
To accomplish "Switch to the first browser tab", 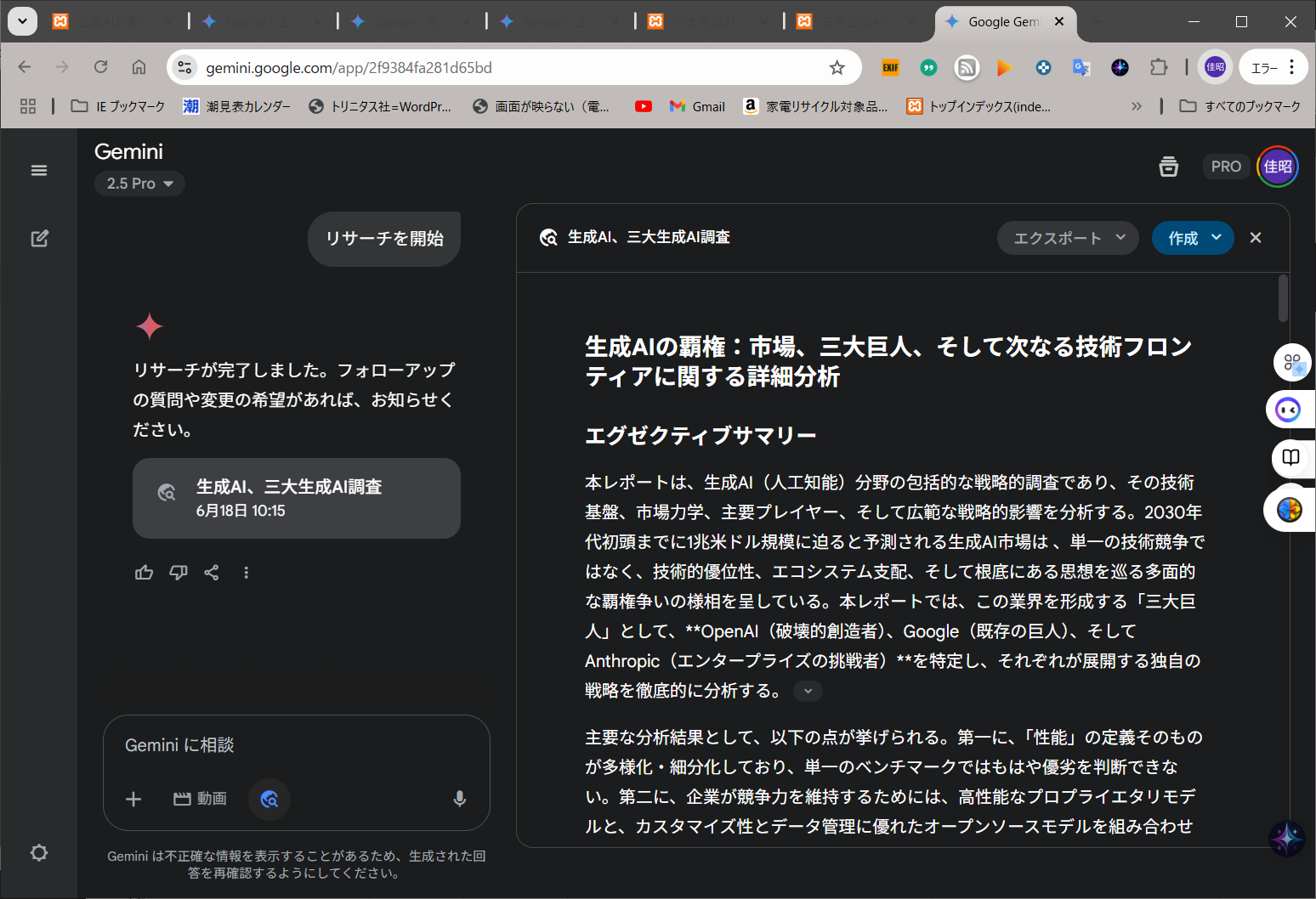I will (x=113, y=21).
